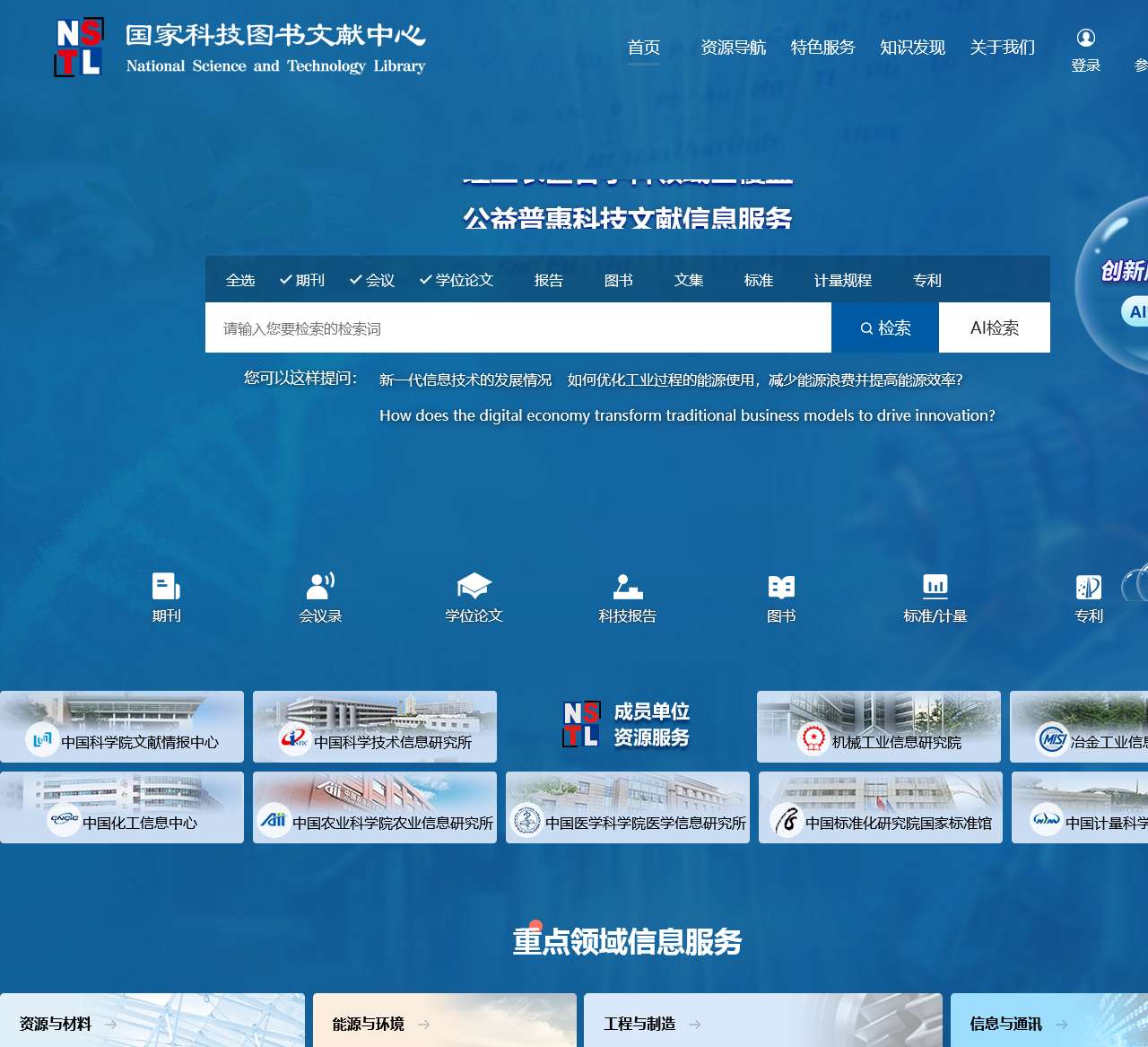Click the 检索 search button
Image resolution: width=1148 pixels, height=1047 pixels.
point(884,328)
